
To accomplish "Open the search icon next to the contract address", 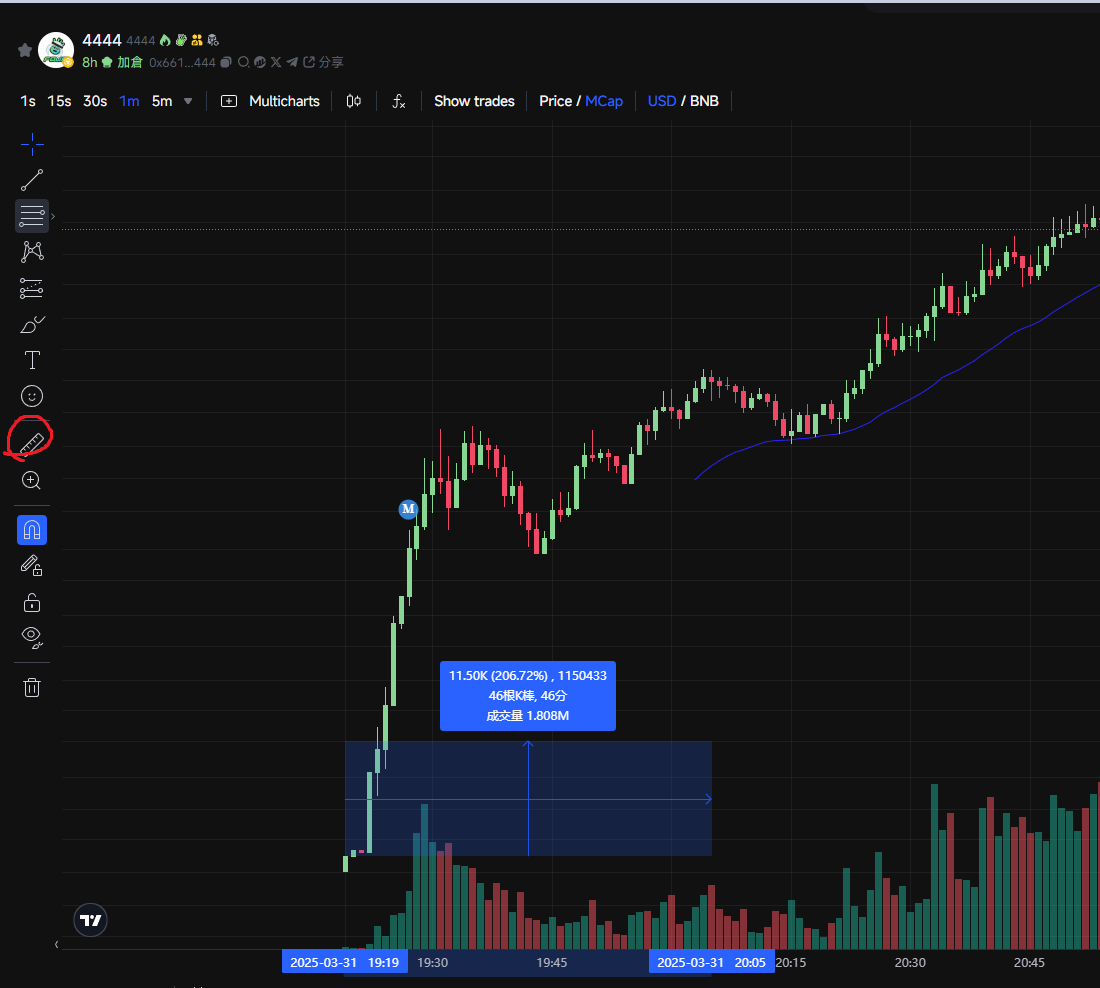I will coord(243,62).
